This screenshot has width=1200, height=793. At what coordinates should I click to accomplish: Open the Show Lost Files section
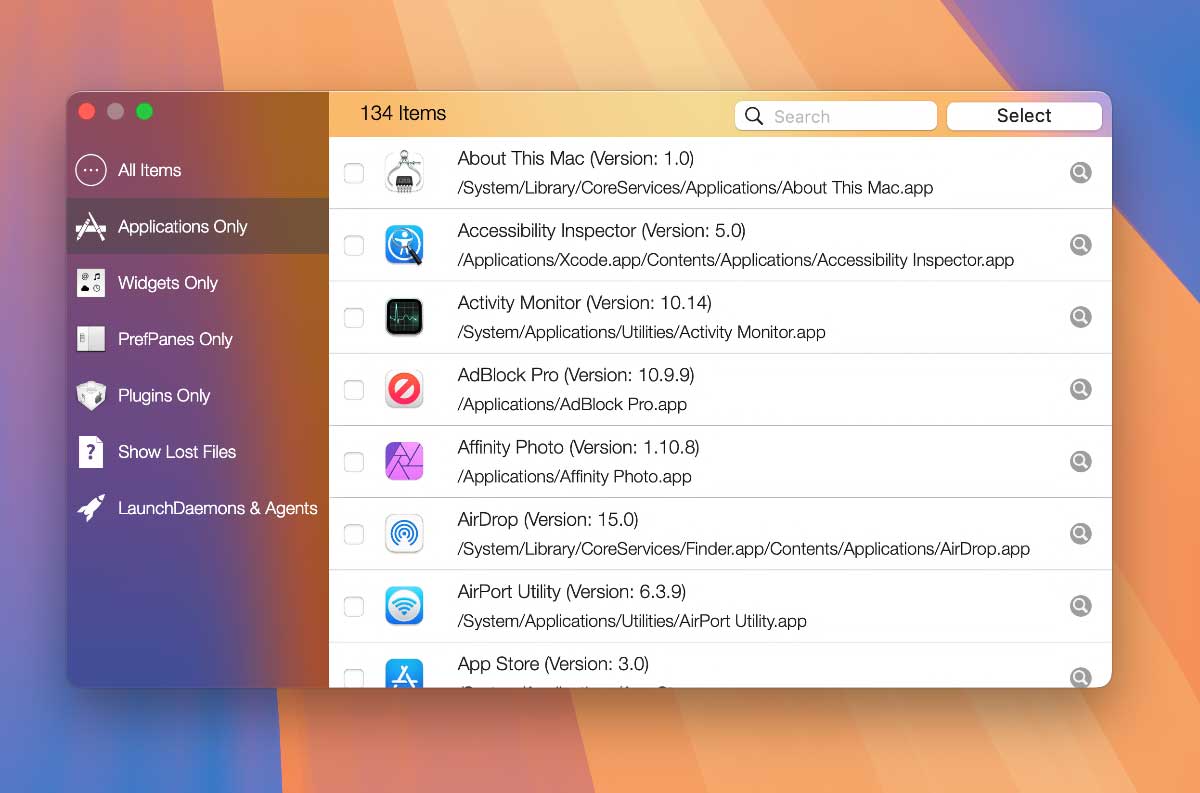point(198,452)
